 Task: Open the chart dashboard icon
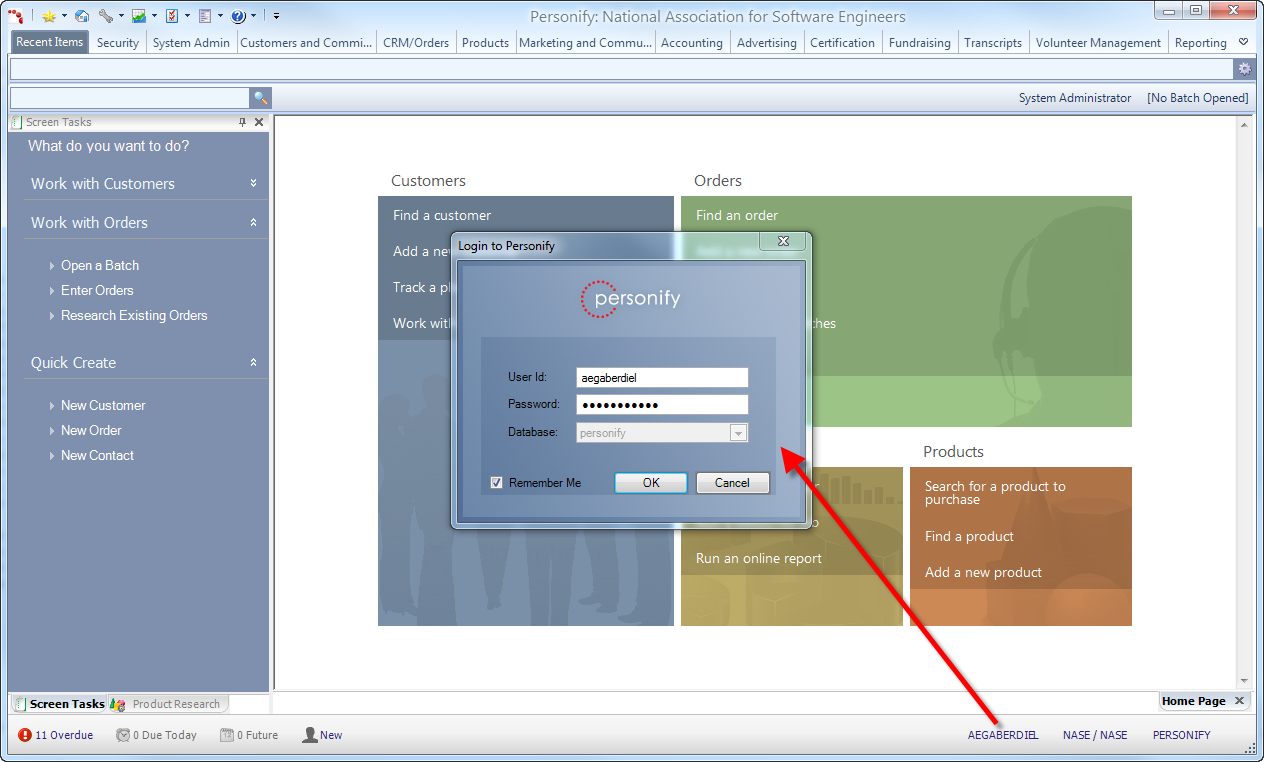click(x=139, y=16)
